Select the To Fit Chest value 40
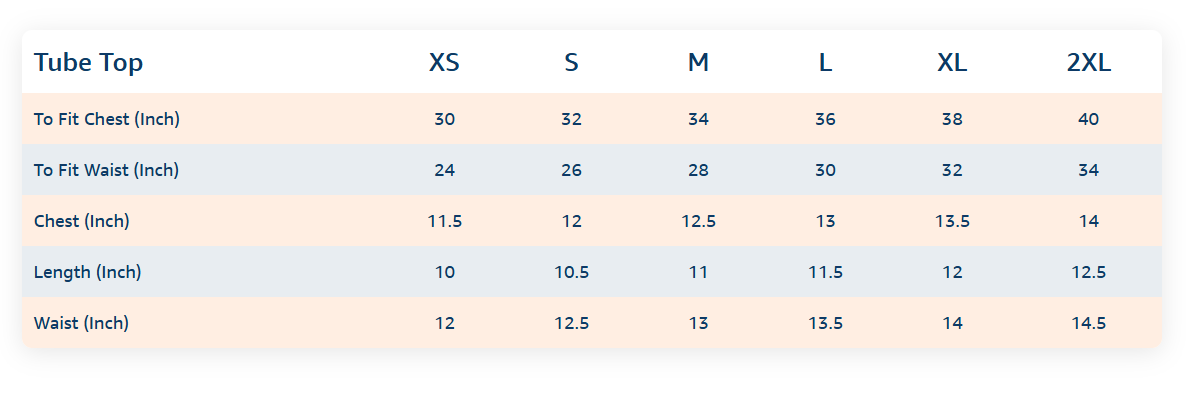Screen dimensions: 1186x393 (1088, 119)
